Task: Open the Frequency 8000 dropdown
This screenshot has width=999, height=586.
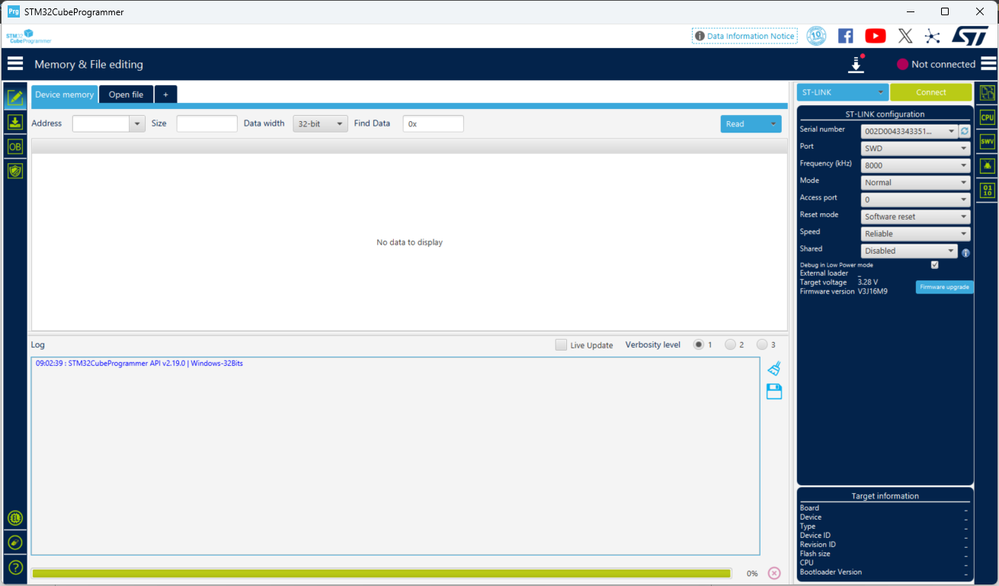Action: [916, 166]
